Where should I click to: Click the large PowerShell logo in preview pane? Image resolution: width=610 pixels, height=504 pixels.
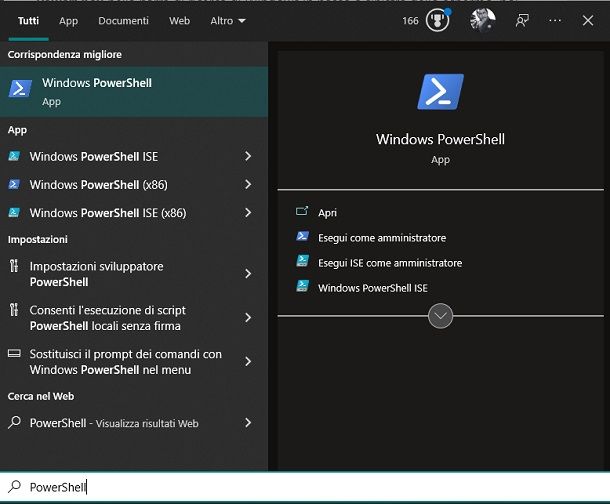click(440, 92)
